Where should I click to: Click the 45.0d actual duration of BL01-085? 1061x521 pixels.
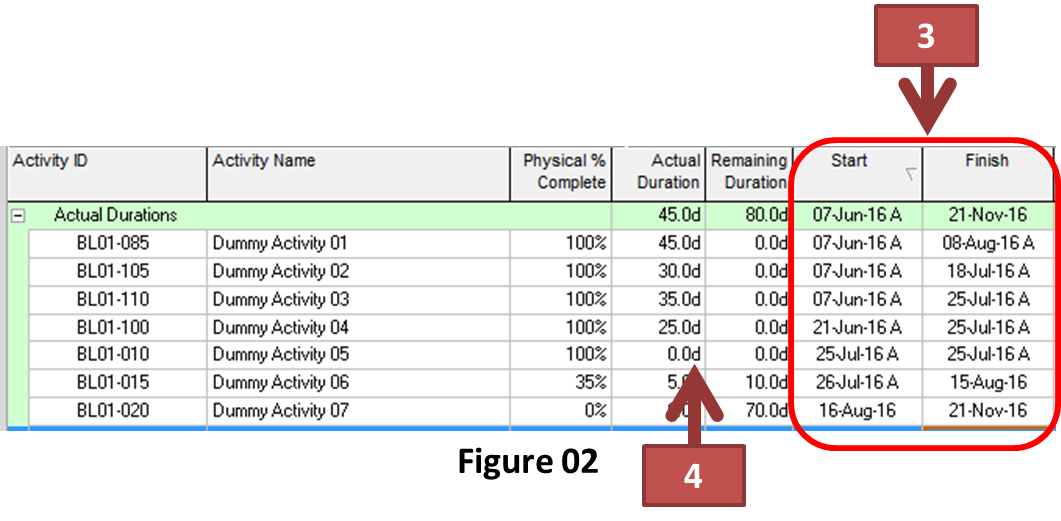point(658,243)
